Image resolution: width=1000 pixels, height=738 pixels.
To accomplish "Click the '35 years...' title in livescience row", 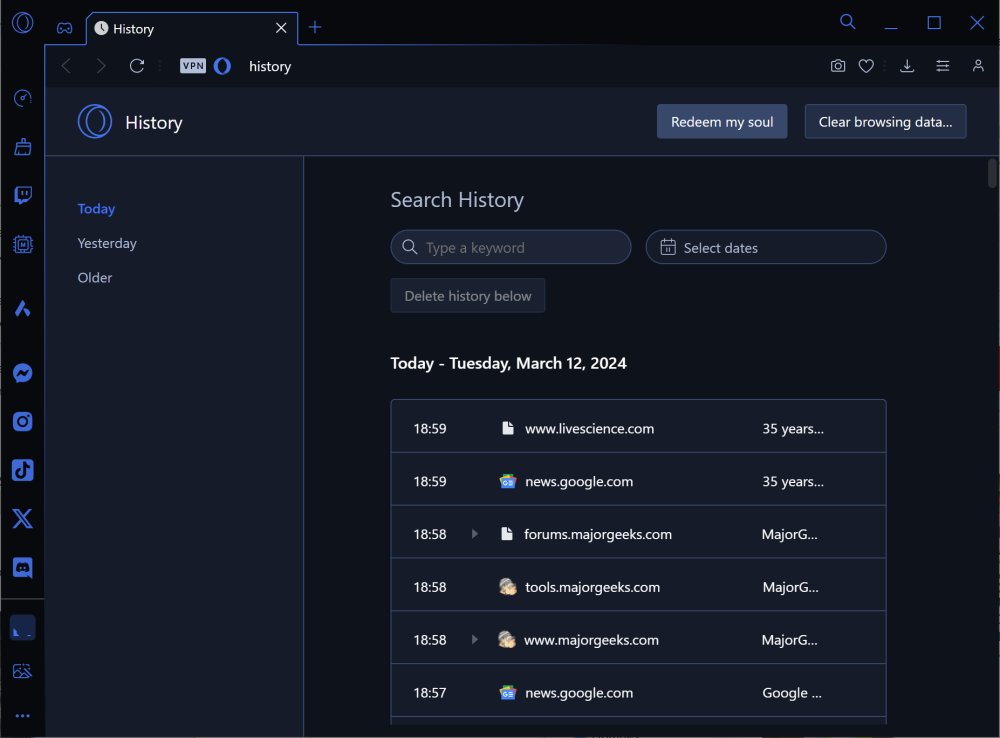I will (793, 429).
